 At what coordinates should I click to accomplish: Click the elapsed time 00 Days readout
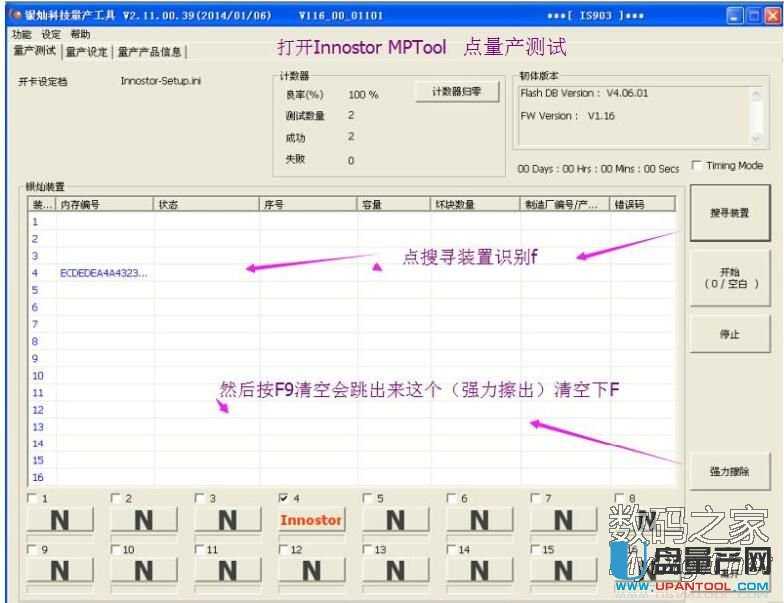[598, 169]
